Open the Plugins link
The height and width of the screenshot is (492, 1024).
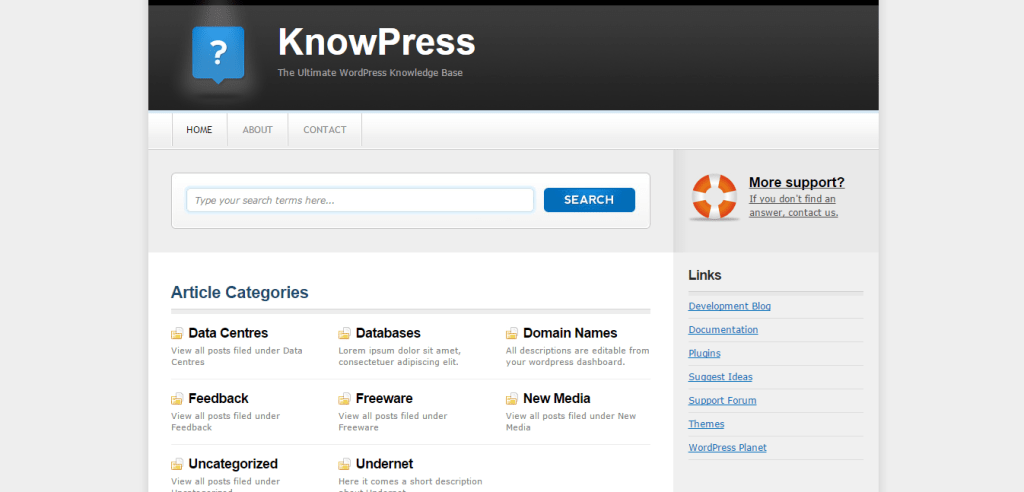click(704, 353)
